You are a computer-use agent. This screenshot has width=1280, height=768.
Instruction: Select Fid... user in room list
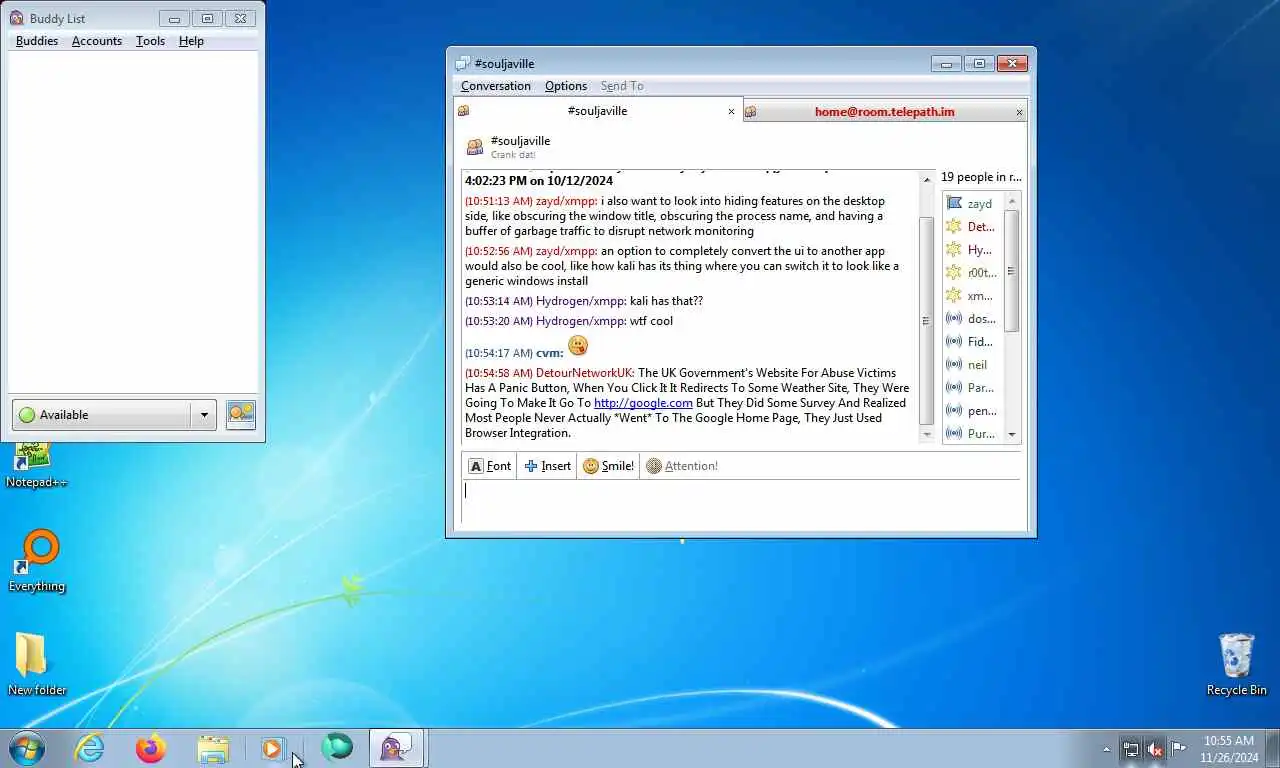[x=971, y=342]
